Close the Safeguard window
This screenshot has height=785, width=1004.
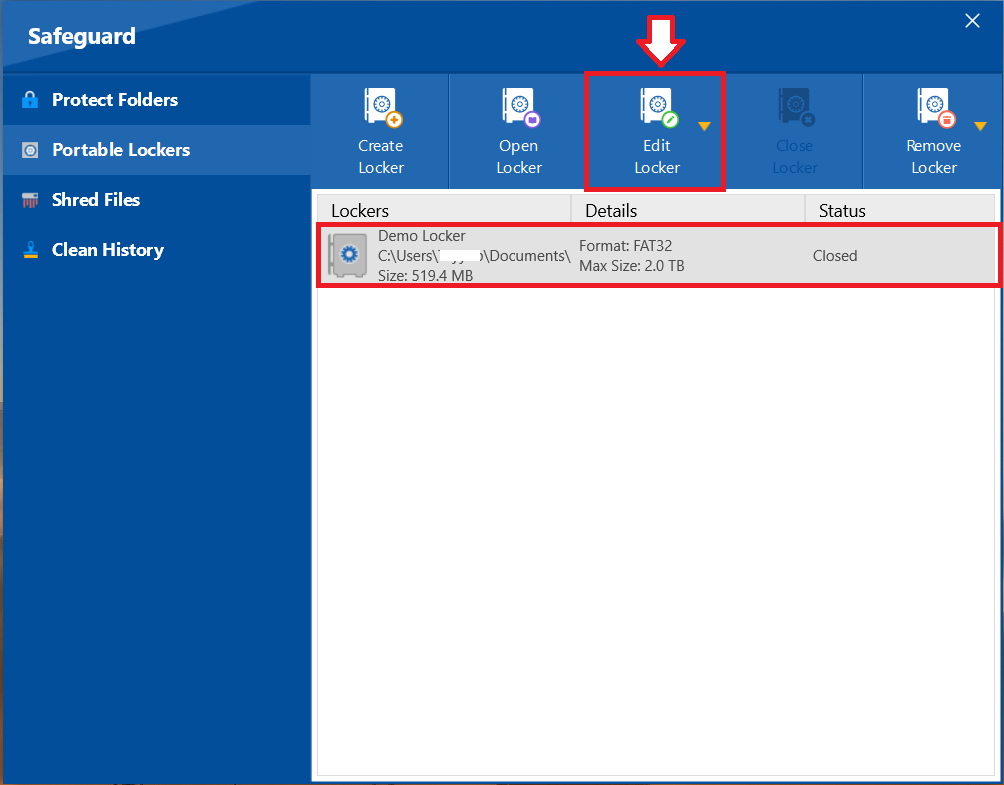click(x=972, y=21)
